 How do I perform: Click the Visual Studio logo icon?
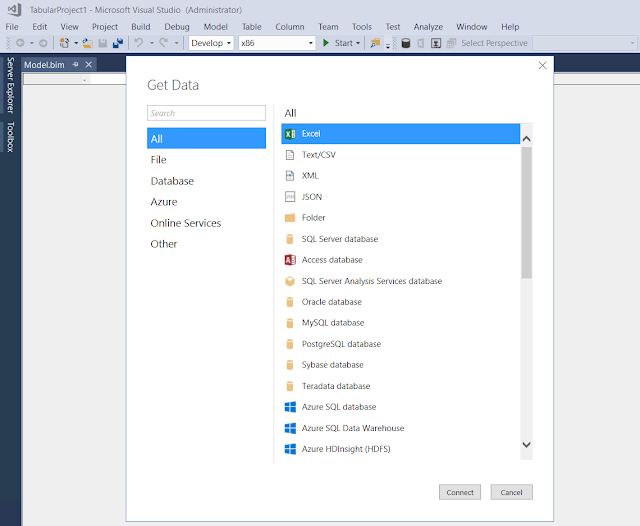pos(14,9)
